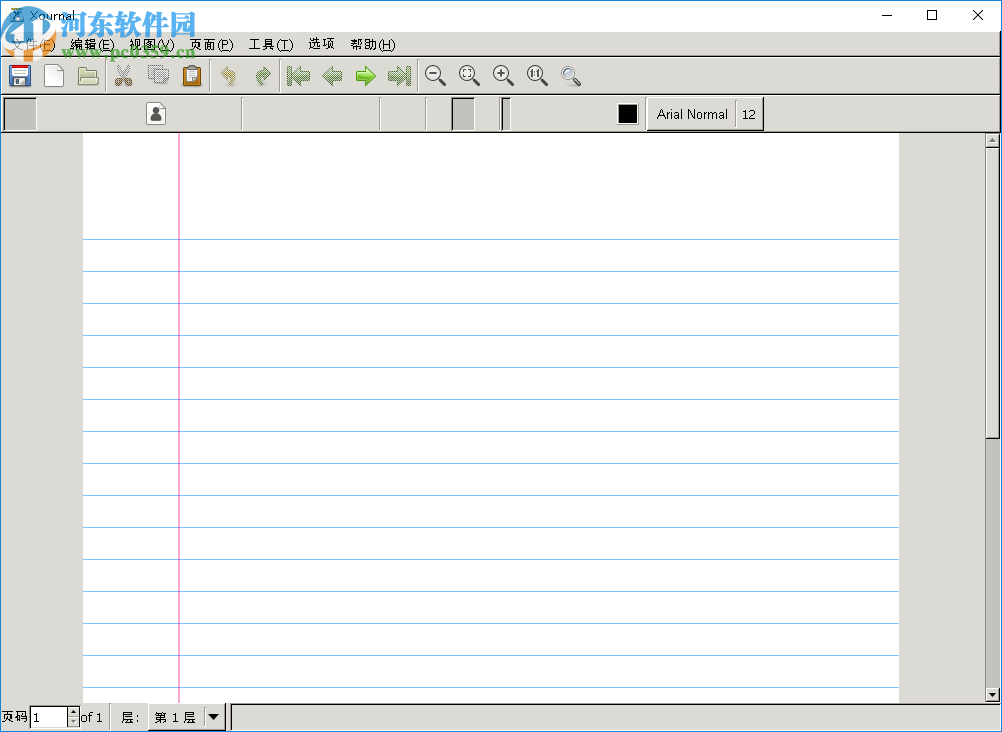Click the 页码 label in the status bar
The image size is (1002, 732).
14,717
